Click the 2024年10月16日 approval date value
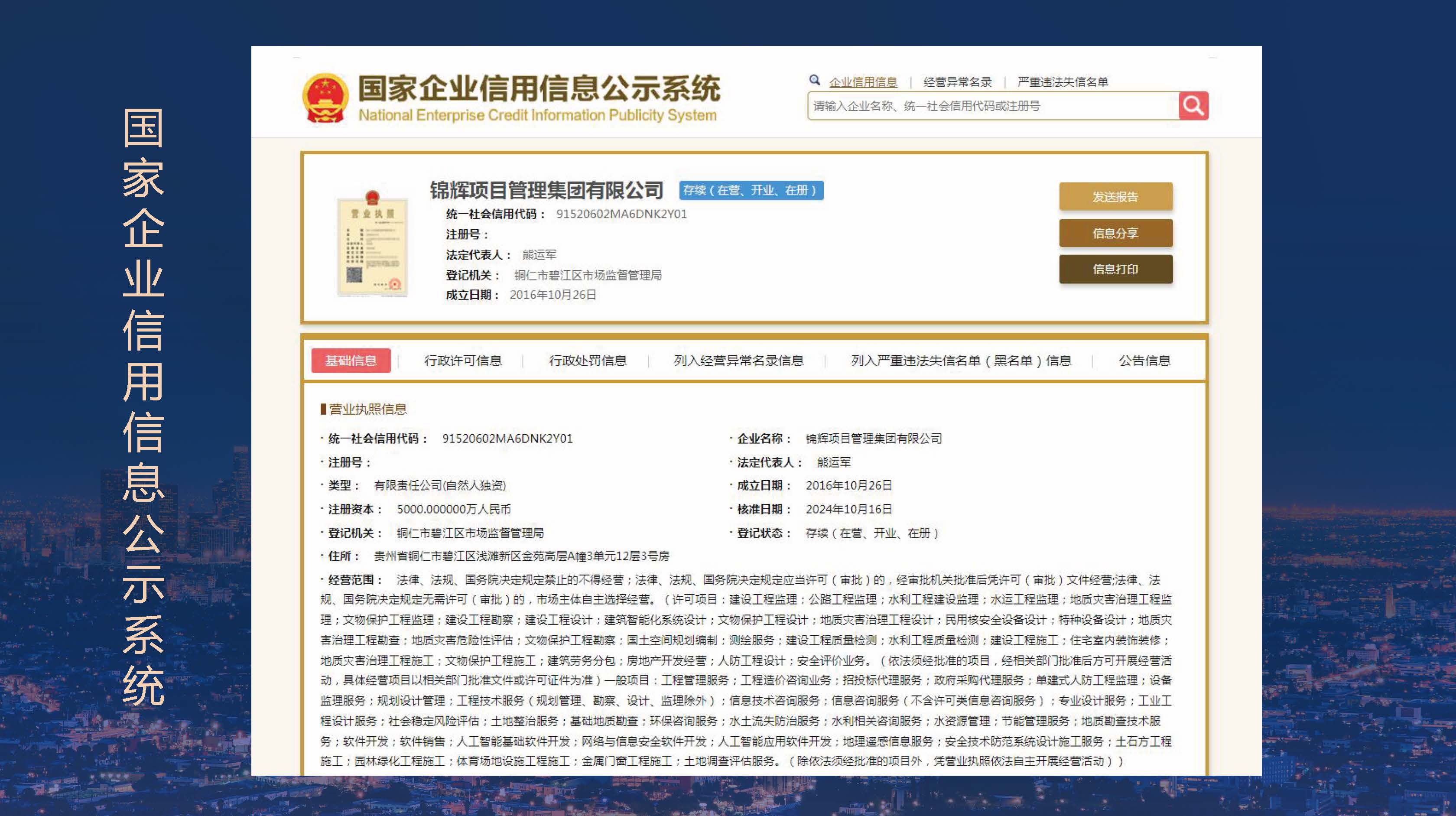 click(849, 509)
